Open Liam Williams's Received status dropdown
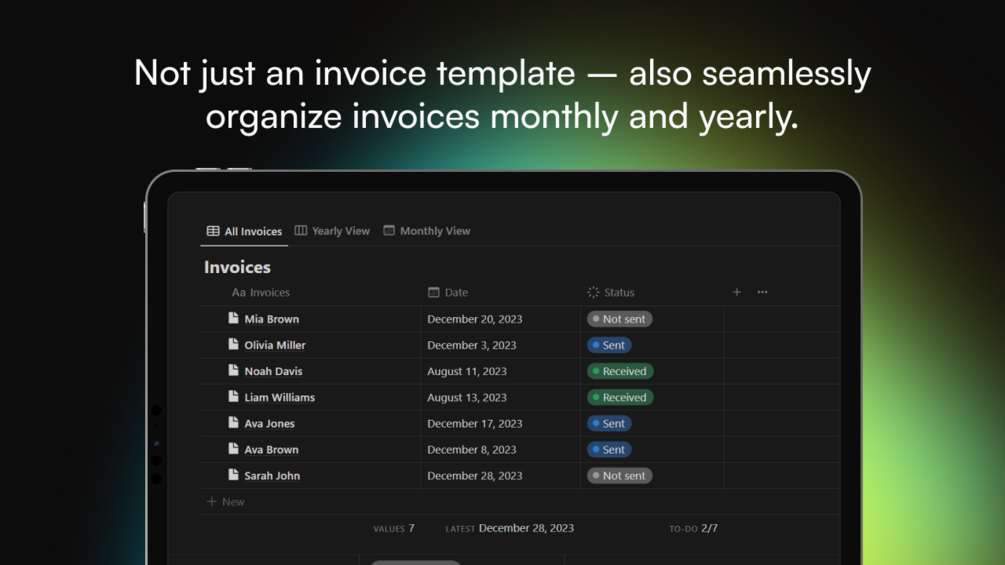The width and height of the screenshot is (1005, 565). [x=620, y=398]
